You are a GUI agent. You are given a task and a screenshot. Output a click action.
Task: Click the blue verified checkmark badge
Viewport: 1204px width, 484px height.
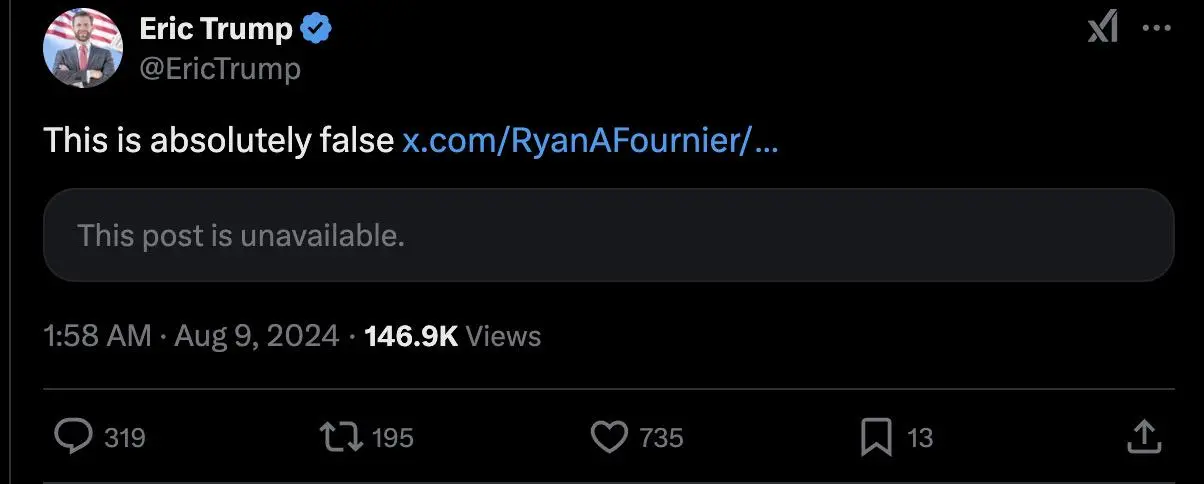pos(317,30)
